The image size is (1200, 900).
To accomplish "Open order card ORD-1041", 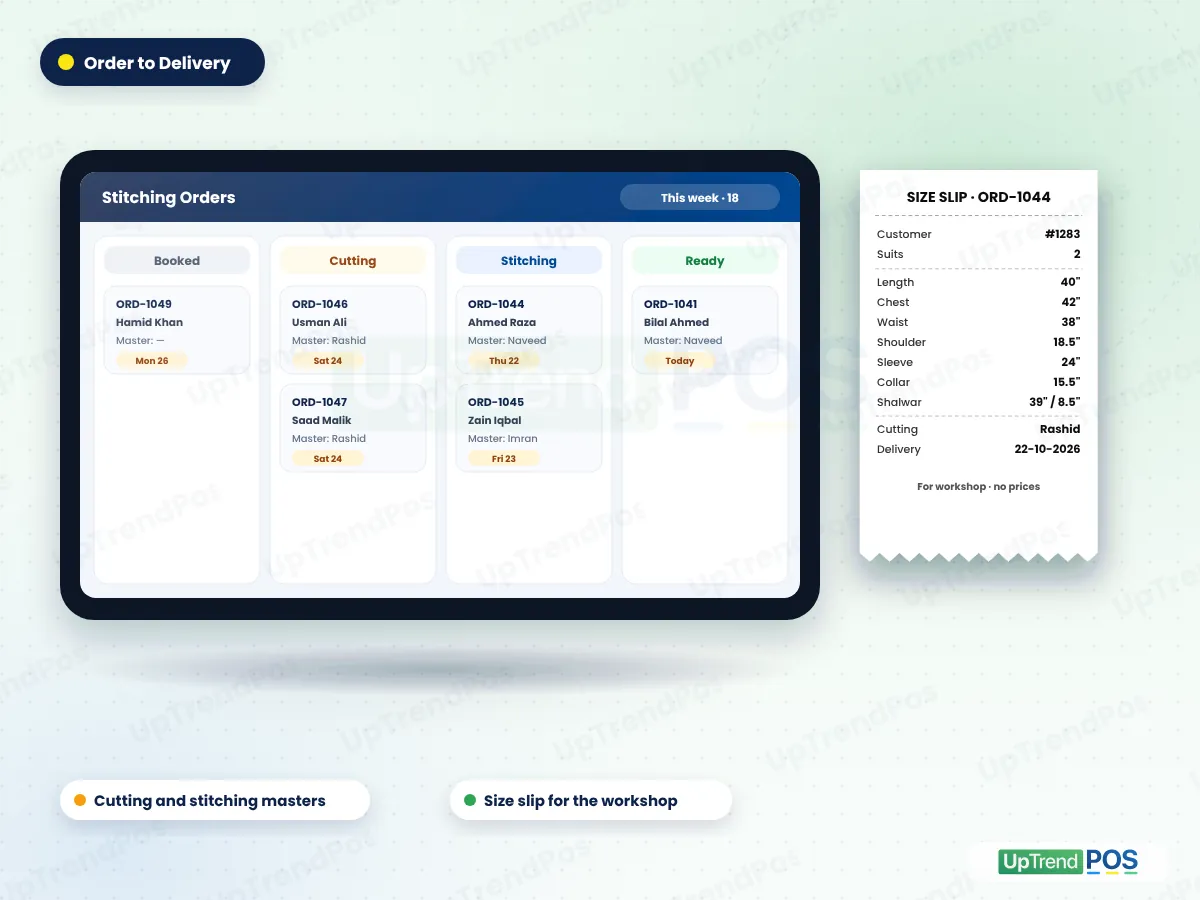I will click(705, 331).
